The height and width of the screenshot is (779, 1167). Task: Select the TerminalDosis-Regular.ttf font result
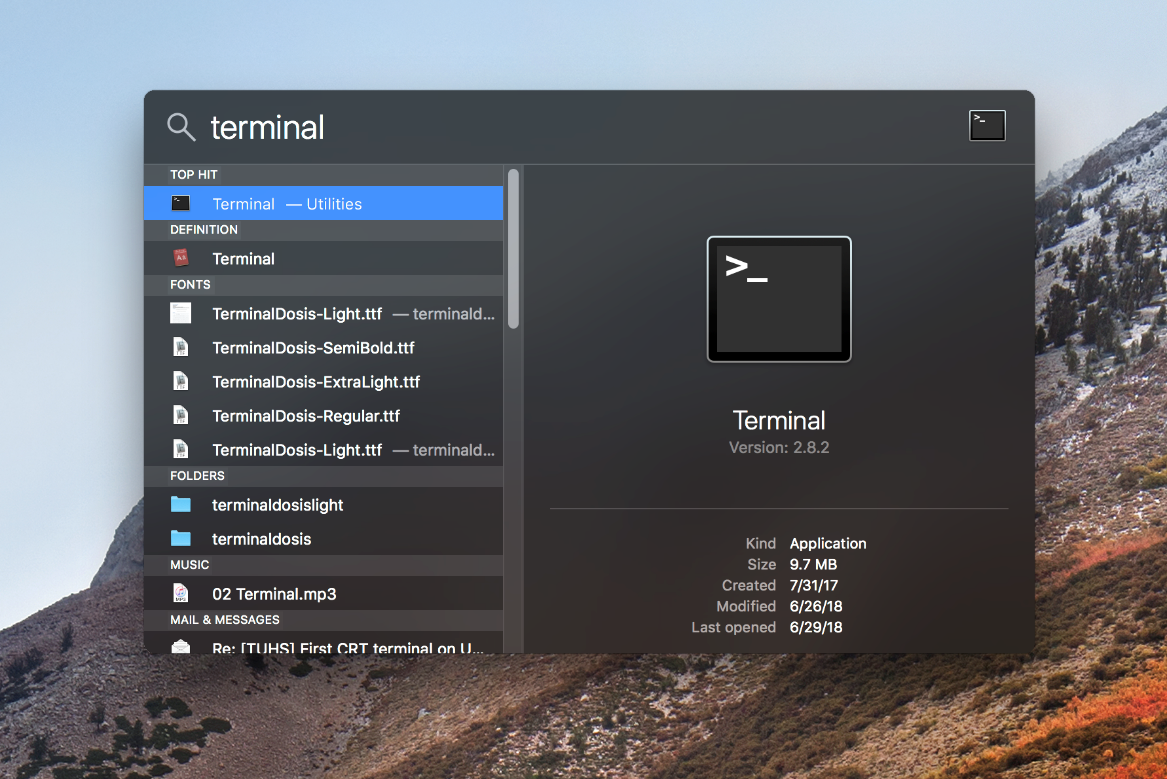click(x=324, y=415)
